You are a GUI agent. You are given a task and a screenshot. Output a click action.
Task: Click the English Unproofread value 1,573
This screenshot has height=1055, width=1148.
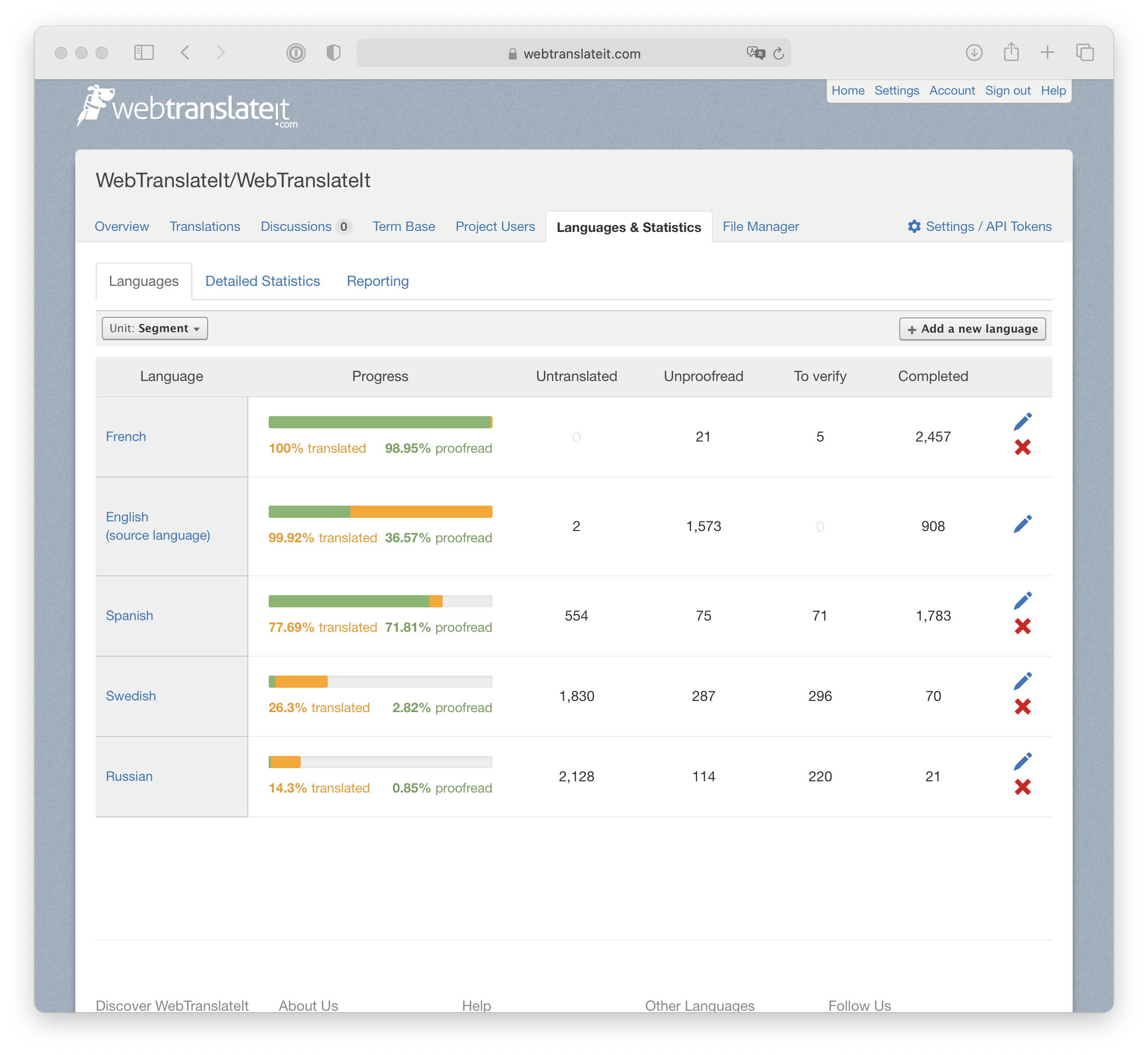tap(703, 526)
